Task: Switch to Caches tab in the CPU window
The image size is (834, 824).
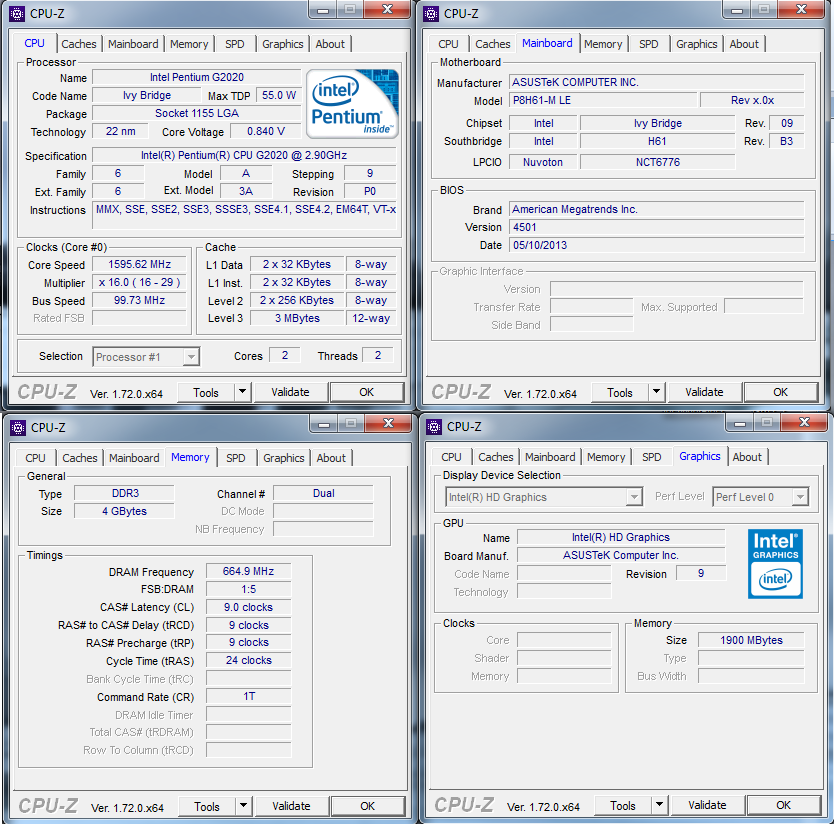Action: pos(79,44)
